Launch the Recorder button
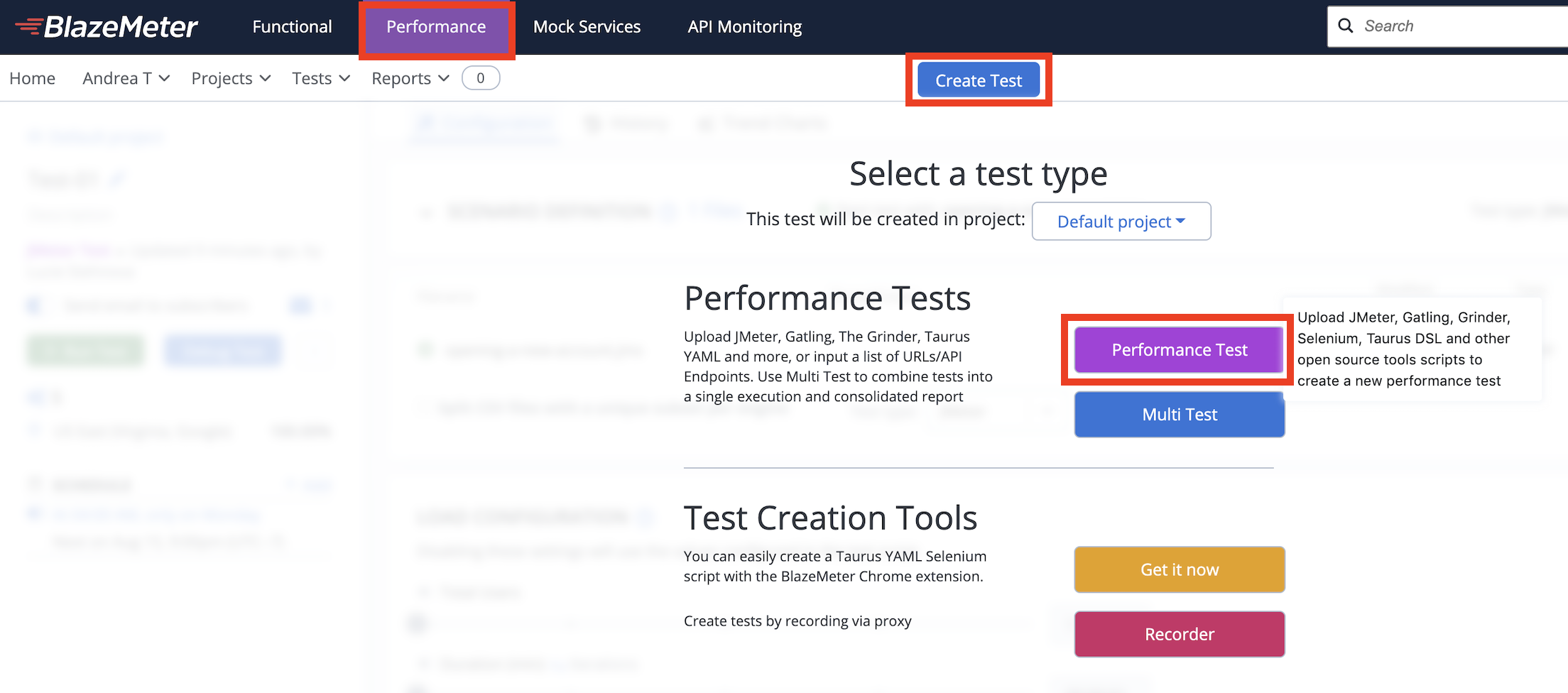This screenshot has width=1568, height=693. (1179, 634)
